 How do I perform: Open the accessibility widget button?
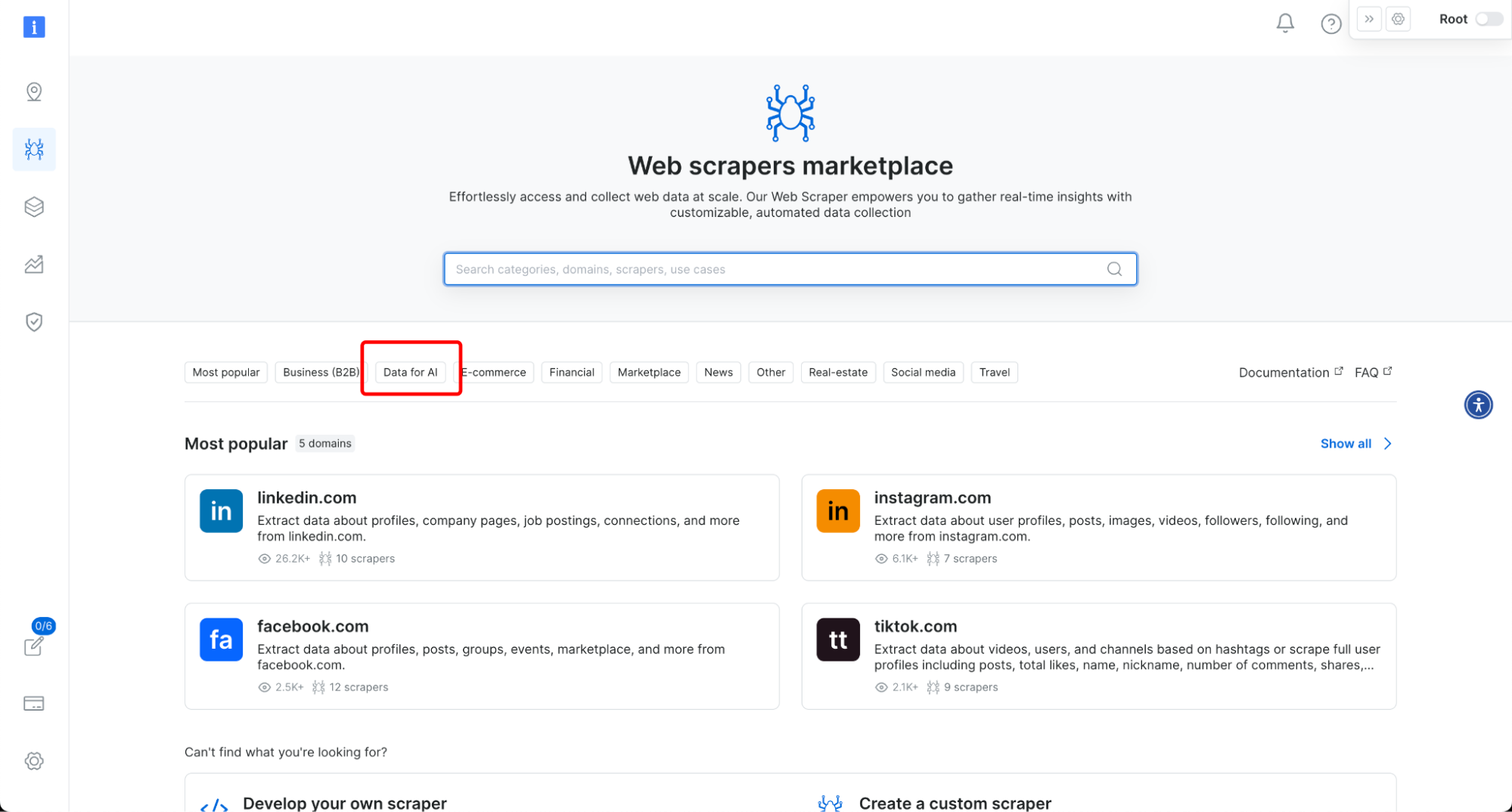1478,404
